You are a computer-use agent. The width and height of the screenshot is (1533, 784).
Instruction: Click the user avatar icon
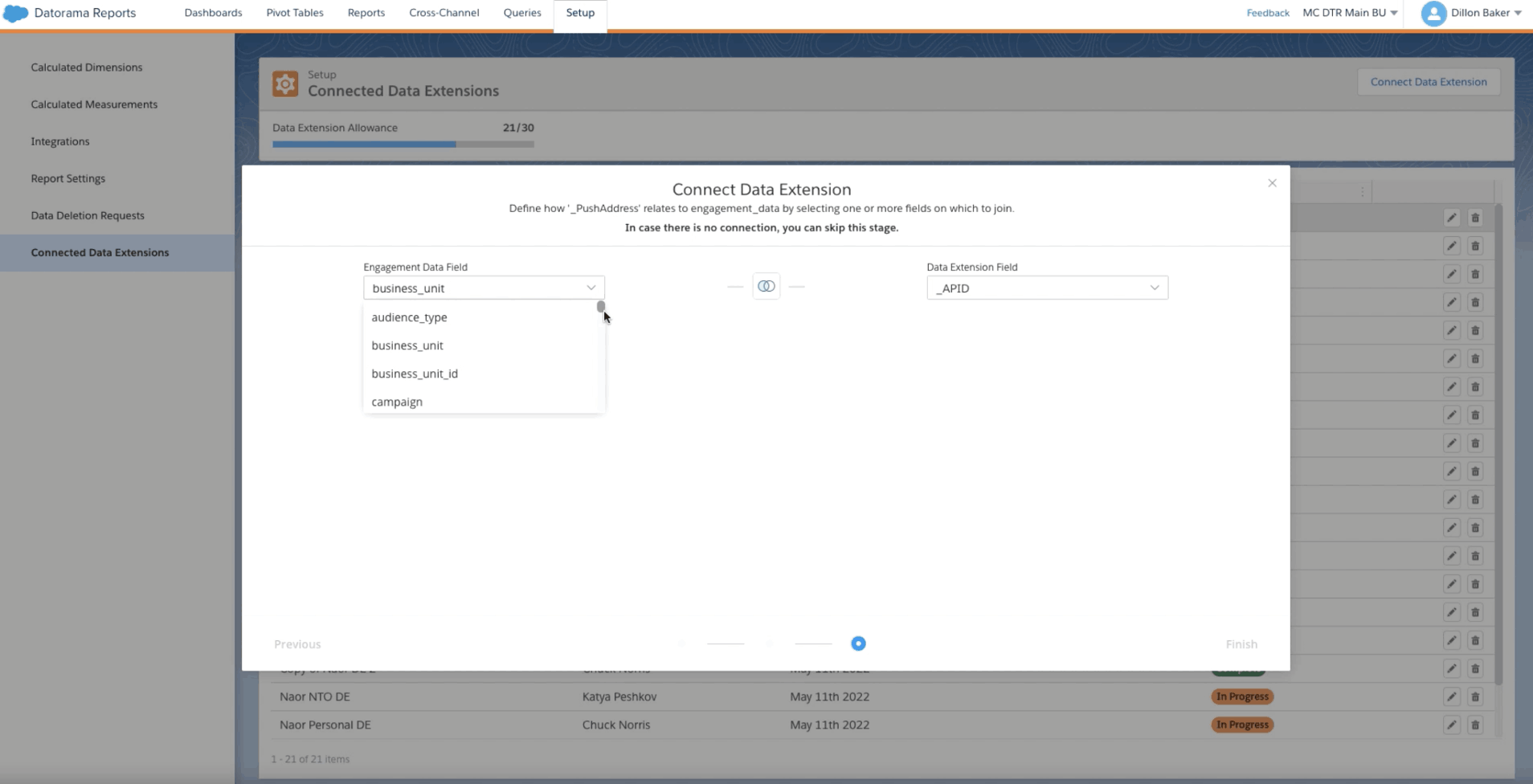tap(1433, 14)
